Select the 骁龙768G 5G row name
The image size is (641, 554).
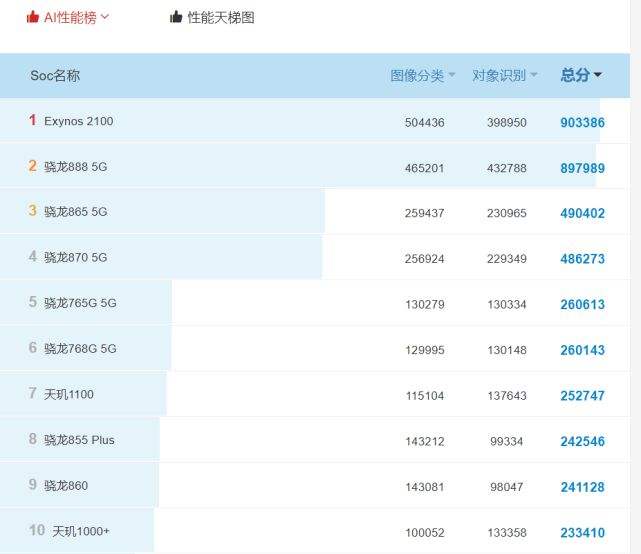(80, 348)
